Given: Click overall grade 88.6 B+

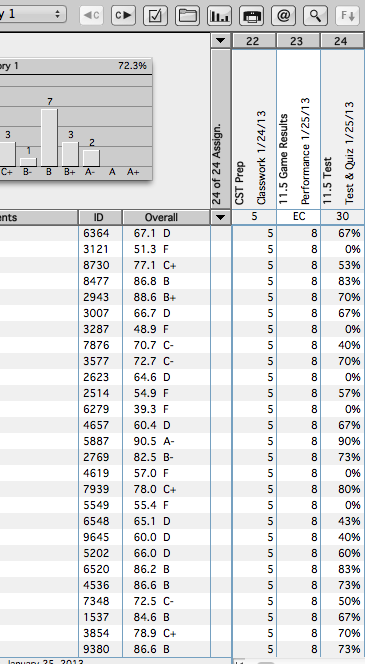Looking at the screenshot, I should click(155, 297).
